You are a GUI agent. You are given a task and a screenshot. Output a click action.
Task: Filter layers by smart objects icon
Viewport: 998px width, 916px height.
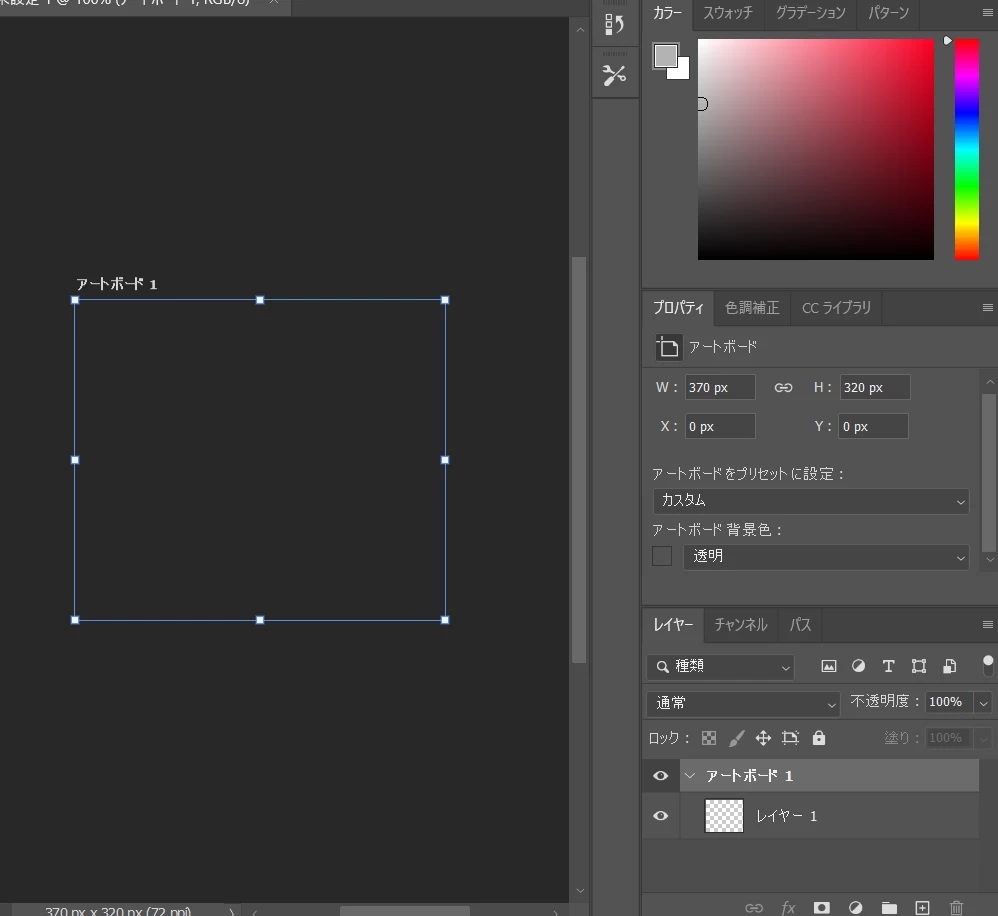(949, 666)
